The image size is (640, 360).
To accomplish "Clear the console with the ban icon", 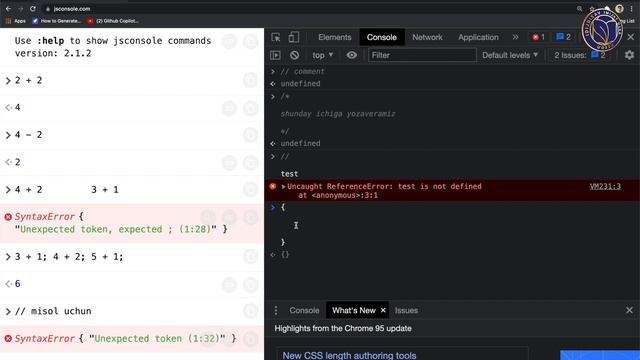I will tap(294, 55).
